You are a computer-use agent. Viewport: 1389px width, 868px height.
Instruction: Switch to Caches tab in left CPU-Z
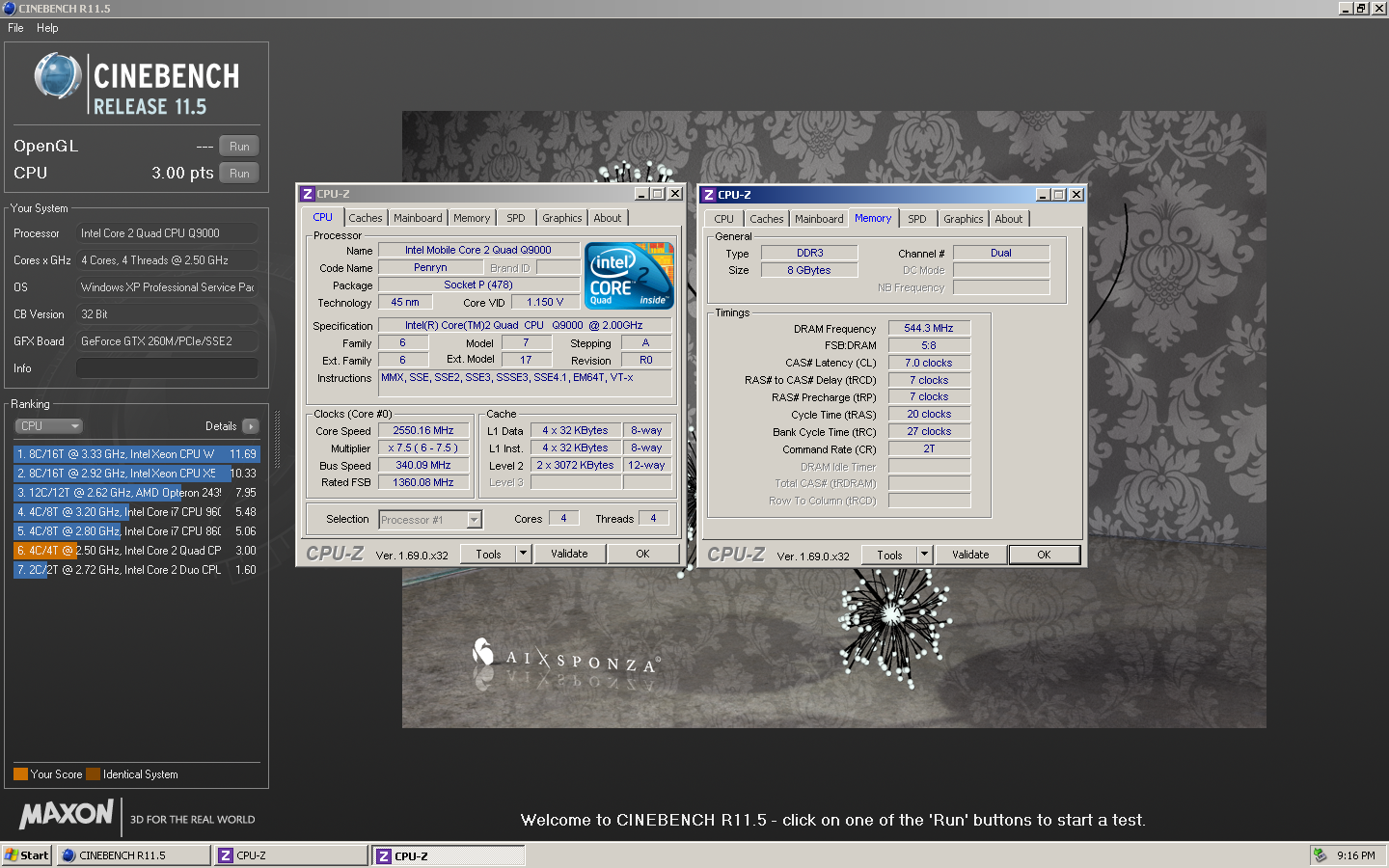[x=366, y=219]
